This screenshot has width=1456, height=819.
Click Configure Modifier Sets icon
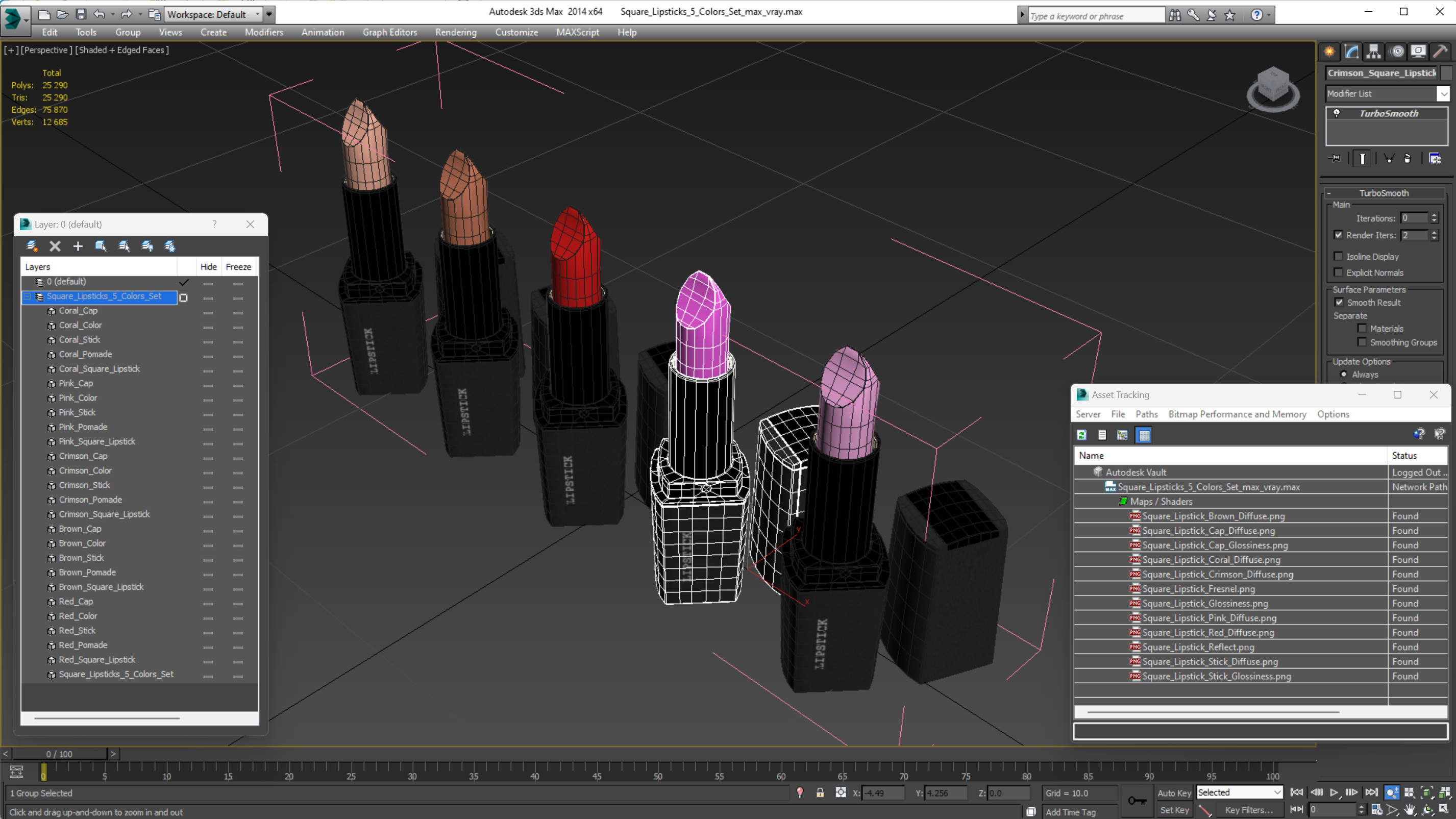click(x=1435, y=159)
